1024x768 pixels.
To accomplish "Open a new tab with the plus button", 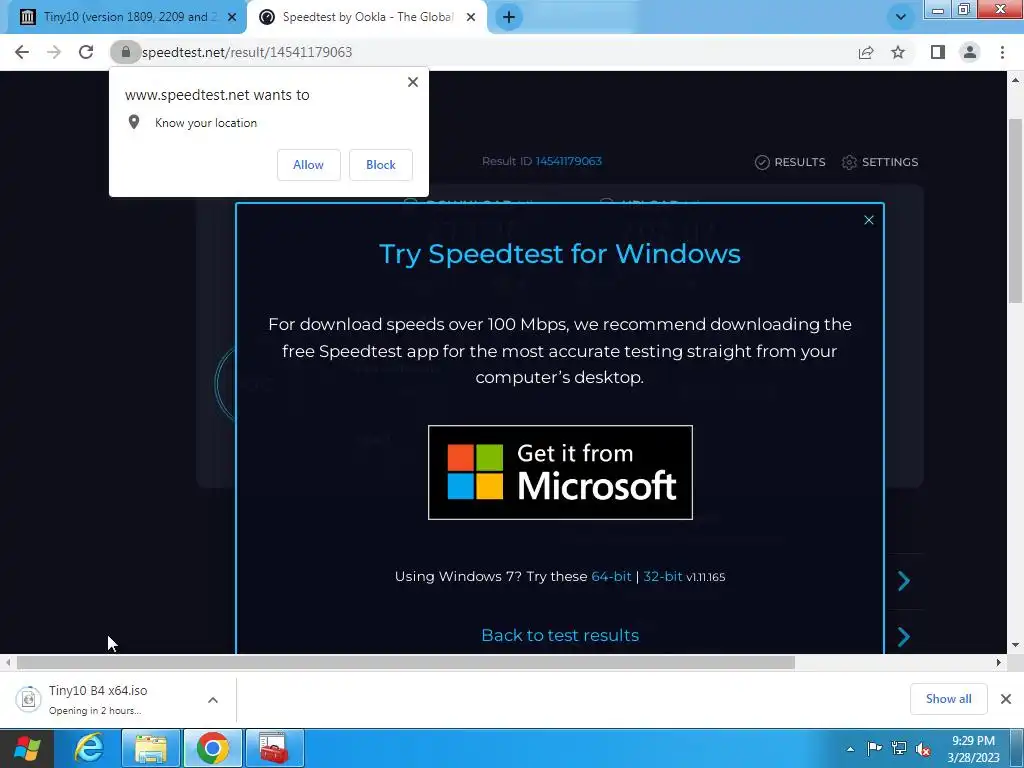I will pos(509,17).
